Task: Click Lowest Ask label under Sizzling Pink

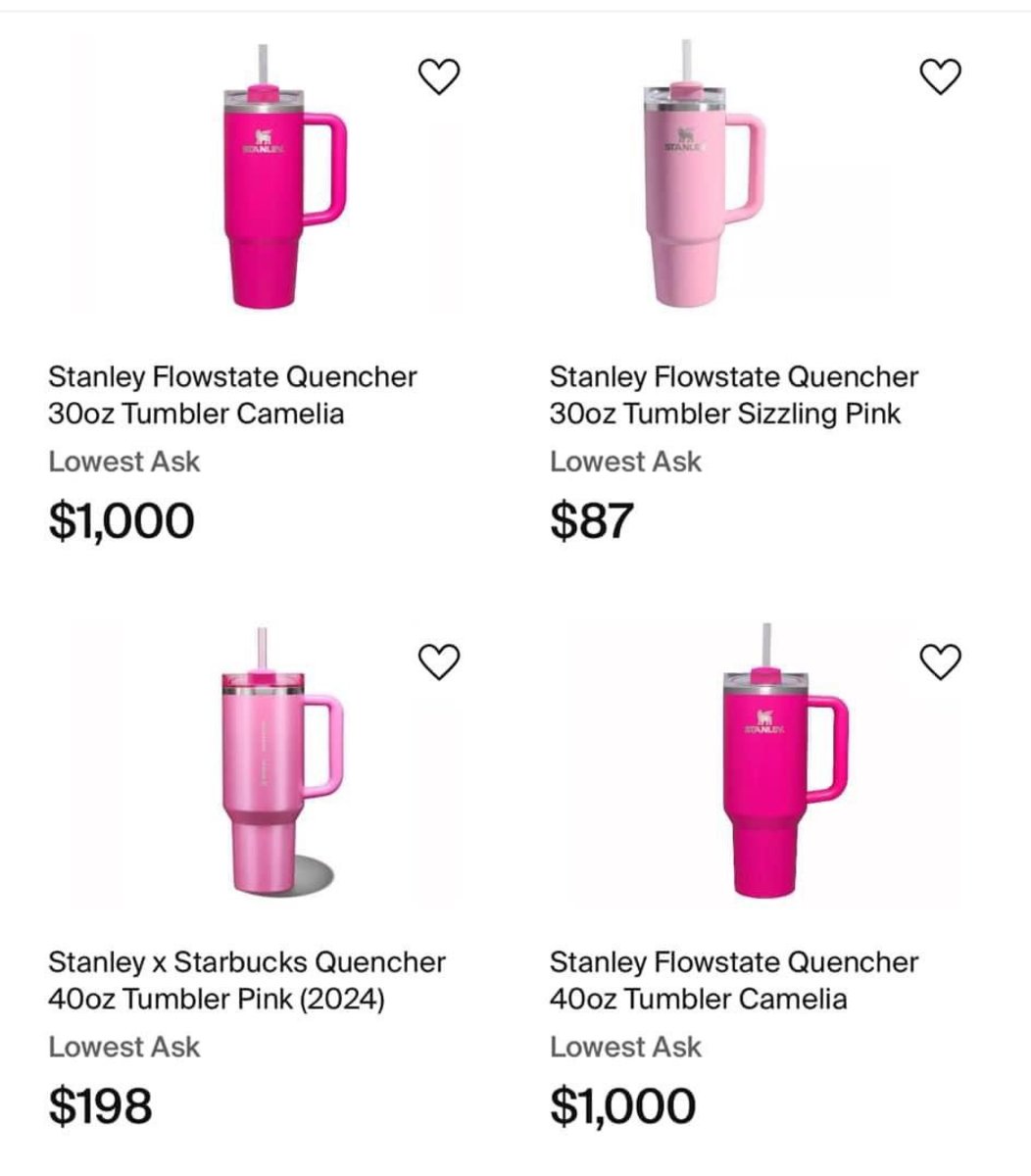Action: pyautogui.click(x=625, y=462)
